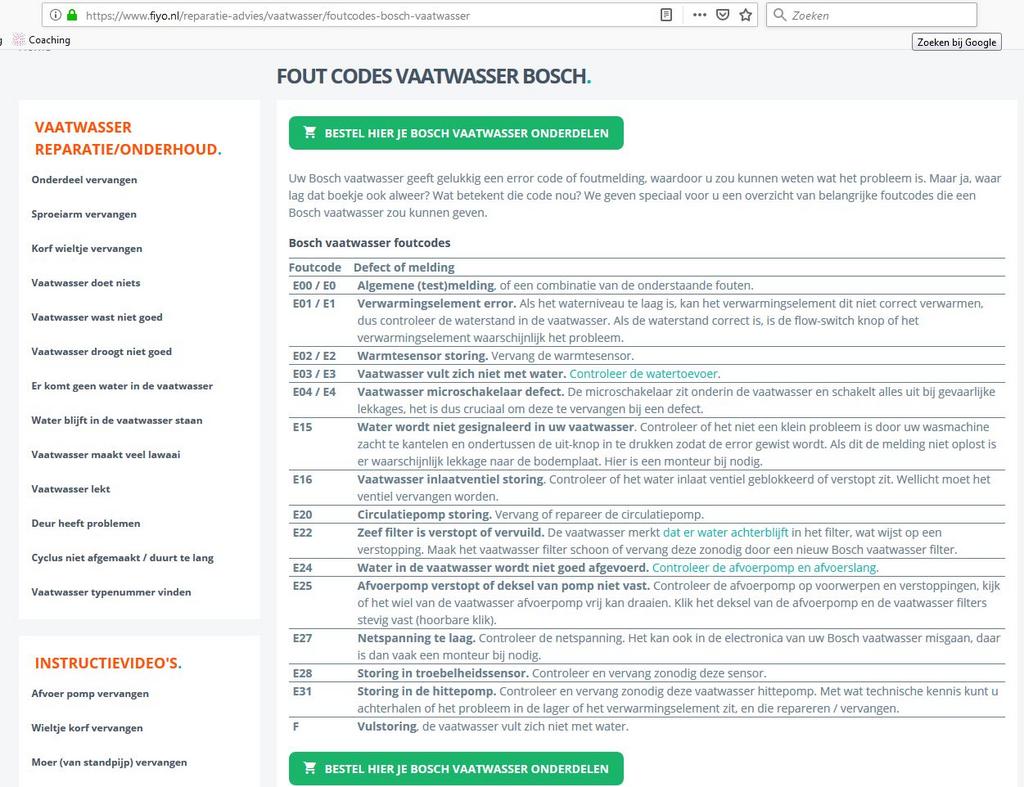Screen dimensions: 1024x787
Task: Open Vaatwasser typenummer vinden link
Action: pyautogui.click(x=111, y=592)
